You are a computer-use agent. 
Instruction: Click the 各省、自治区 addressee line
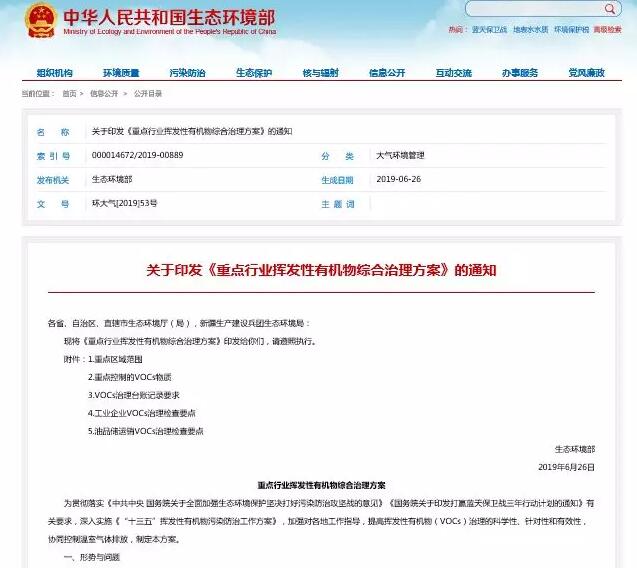(179, 323)
